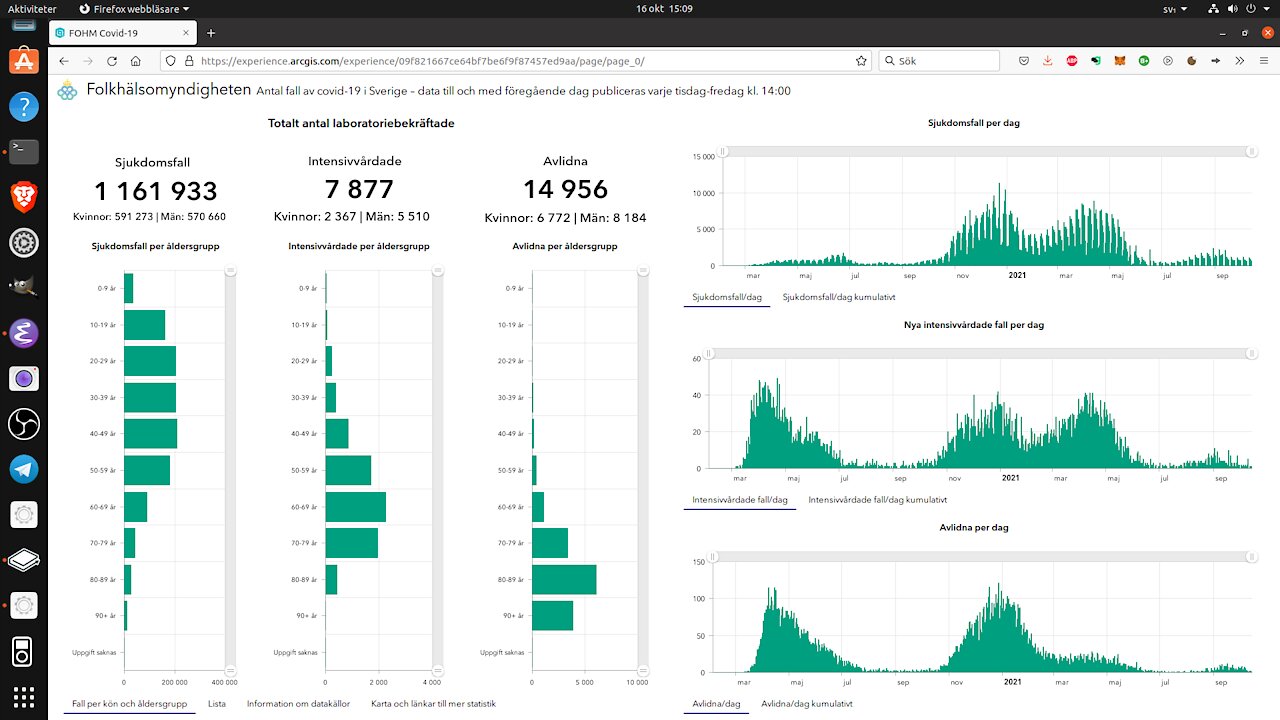Click the black right-arrow extension icon
The image size is (1280, 720).
(x=1216, y=61)
